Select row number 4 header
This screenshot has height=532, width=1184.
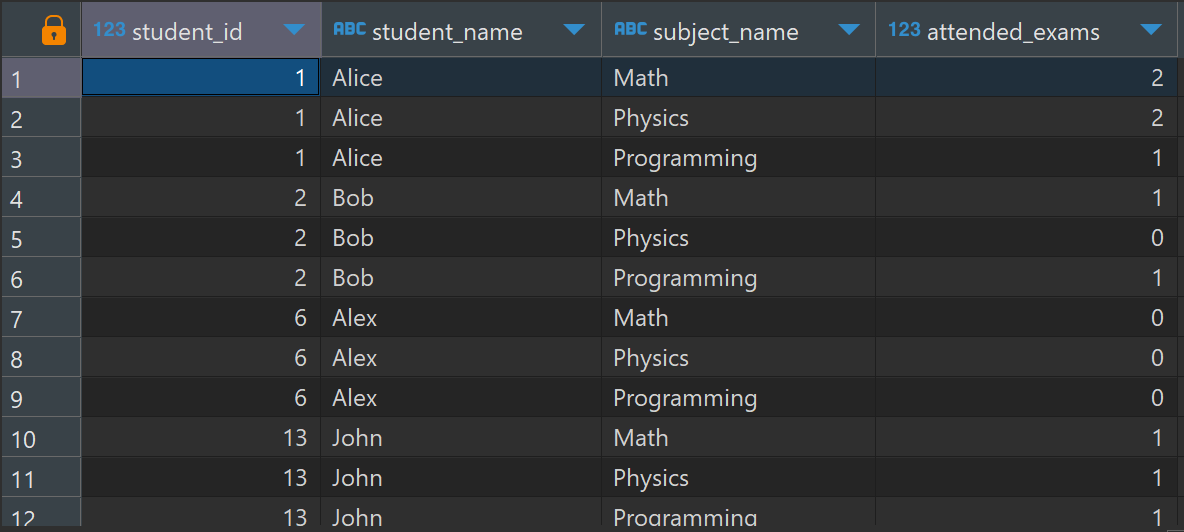tap(41, 198)
